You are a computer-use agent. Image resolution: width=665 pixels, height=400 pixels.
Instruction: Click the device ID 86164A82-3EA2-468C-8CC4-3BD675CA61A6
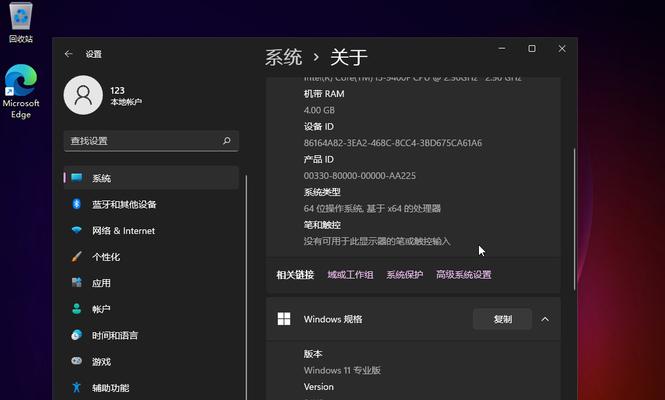tap(393, 143)
